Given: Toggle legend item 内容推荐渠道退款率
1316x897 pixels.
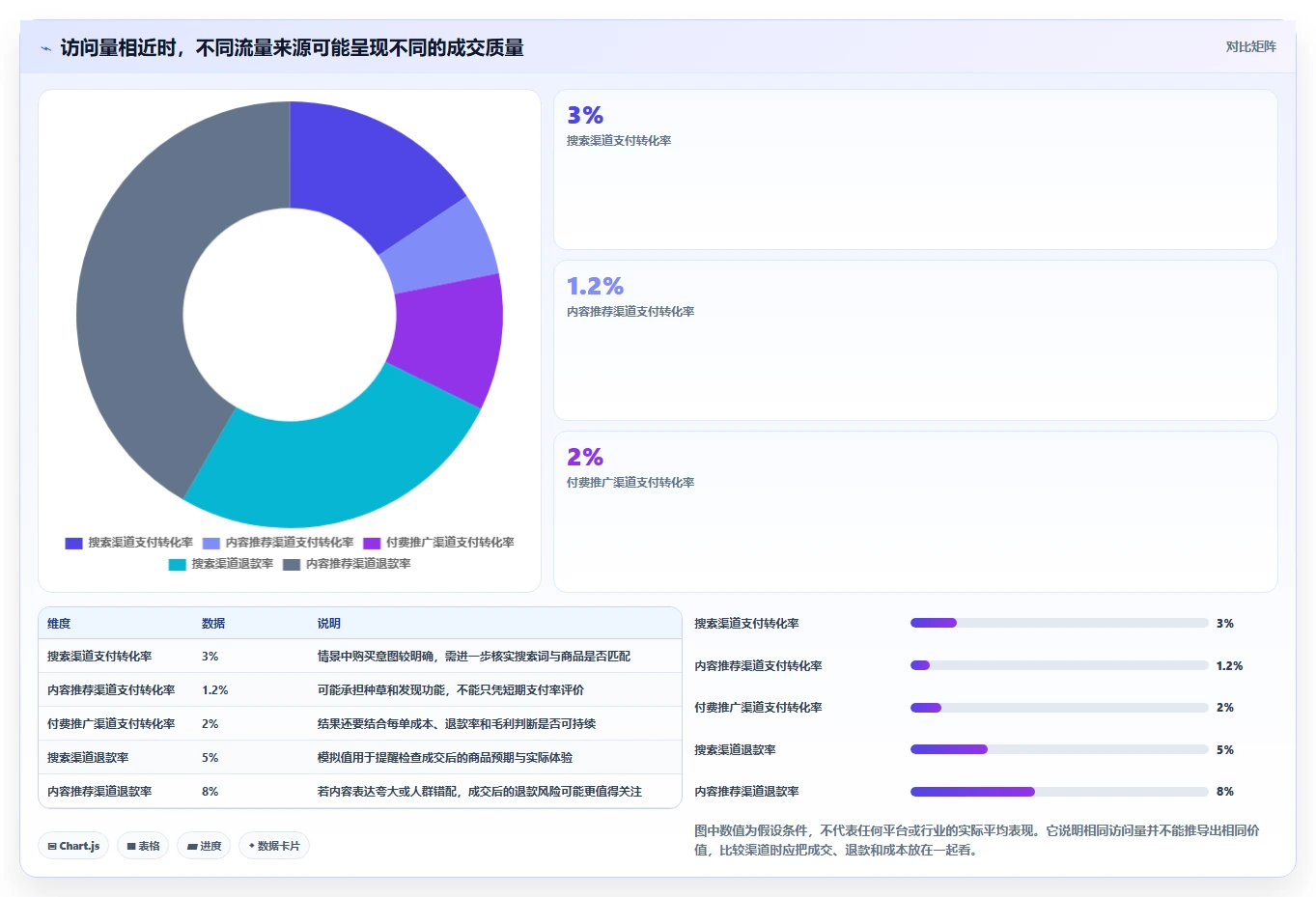Looking at the screenshot, I should click(347, 564).
